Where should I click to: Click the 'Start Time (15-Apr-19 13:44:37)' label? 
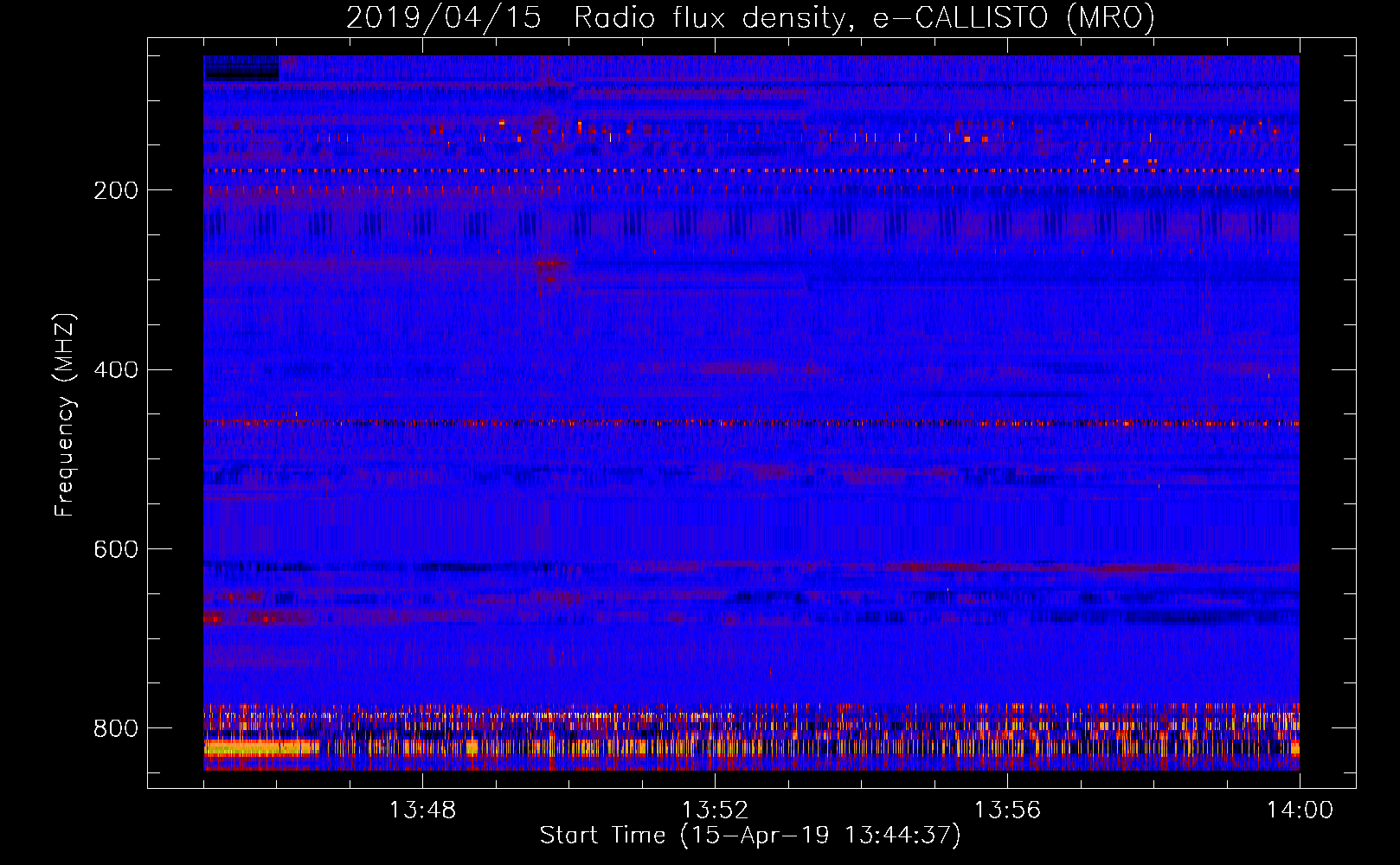tap(750, 836)
